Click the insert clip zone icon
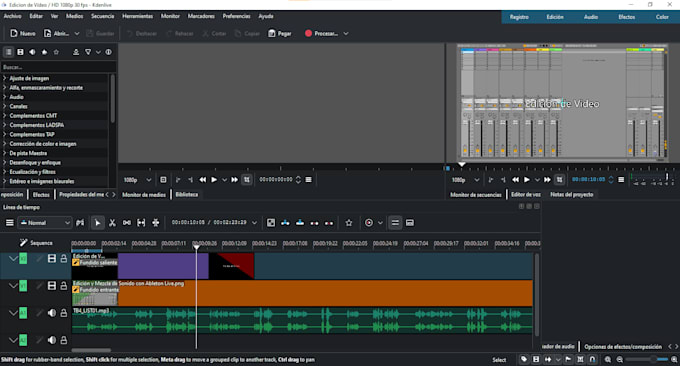The image size is (680, 366). (x=285, y=223)
